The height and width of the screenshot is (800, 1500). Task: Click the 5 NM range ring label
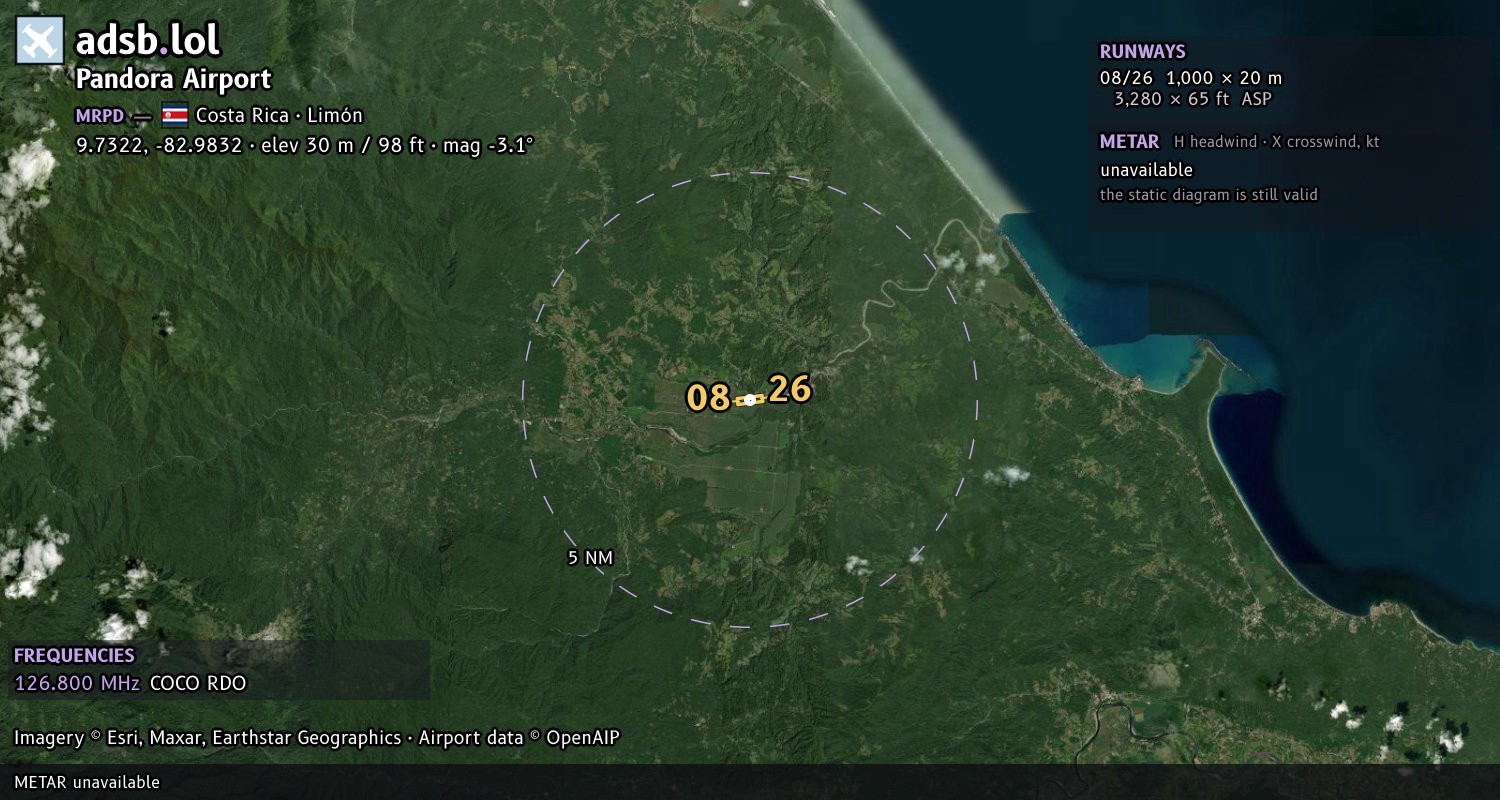point(590,558)
